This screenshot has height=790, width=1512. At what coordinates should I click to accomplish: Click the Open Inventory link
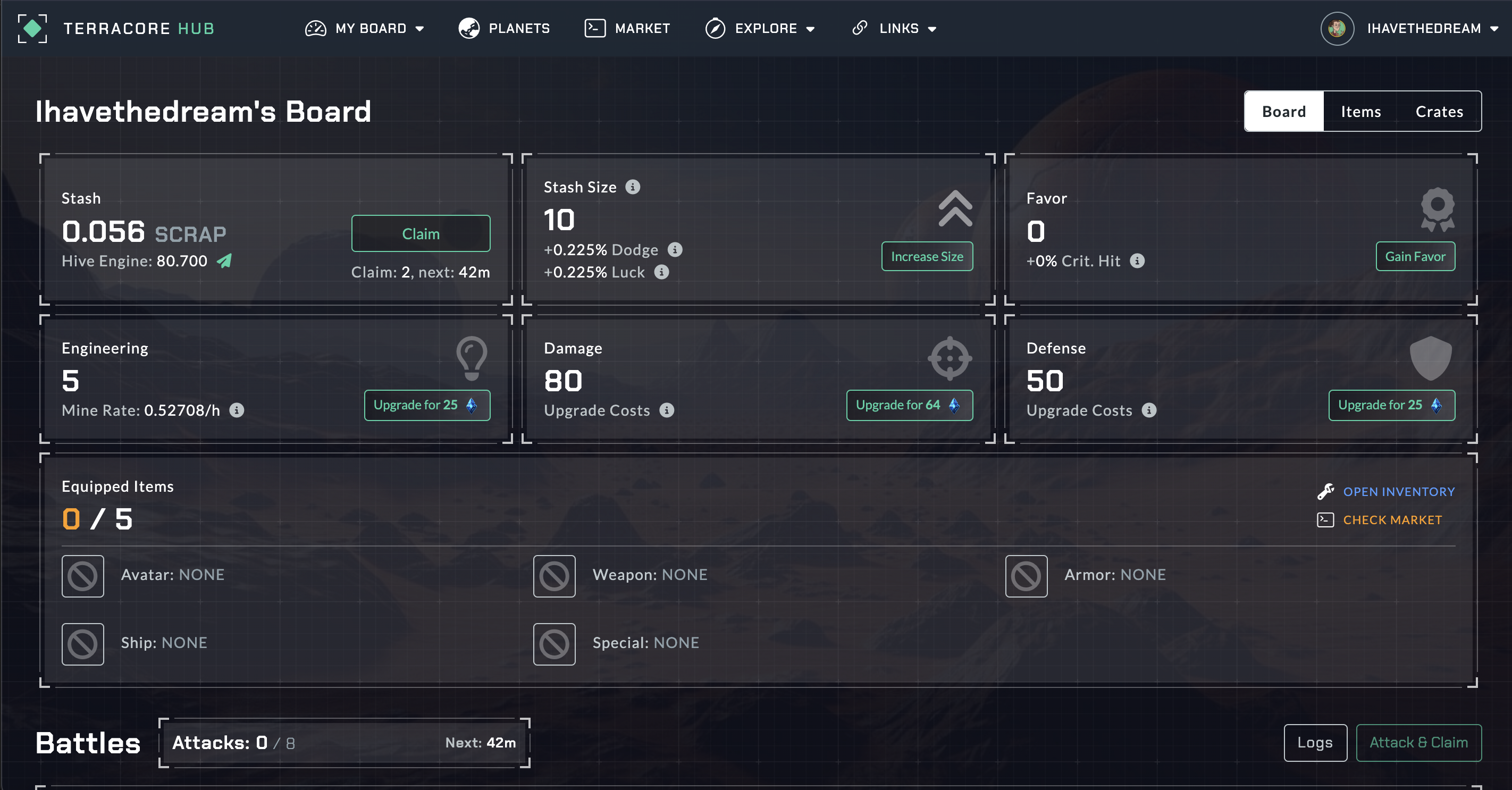pos(1398,491)
